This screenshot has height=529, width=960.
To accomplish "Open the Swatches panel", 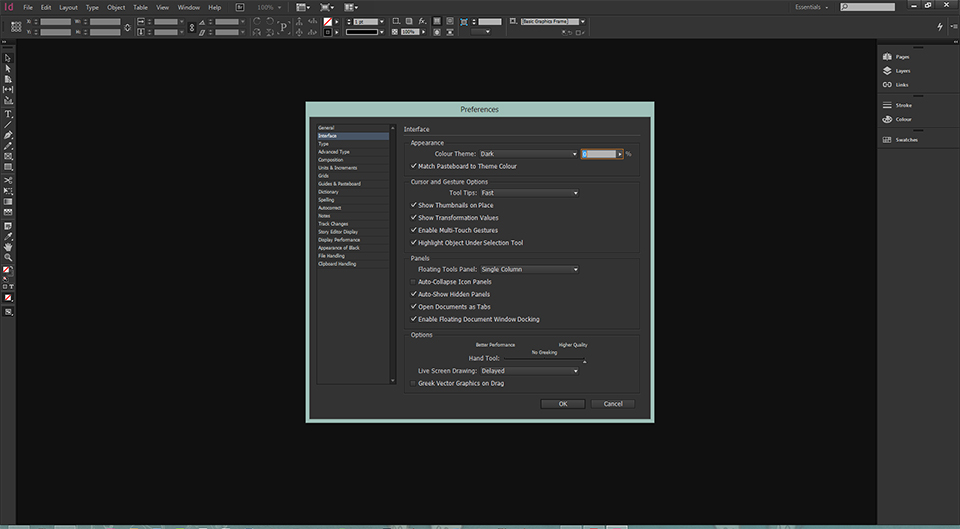I will (900, 140).
